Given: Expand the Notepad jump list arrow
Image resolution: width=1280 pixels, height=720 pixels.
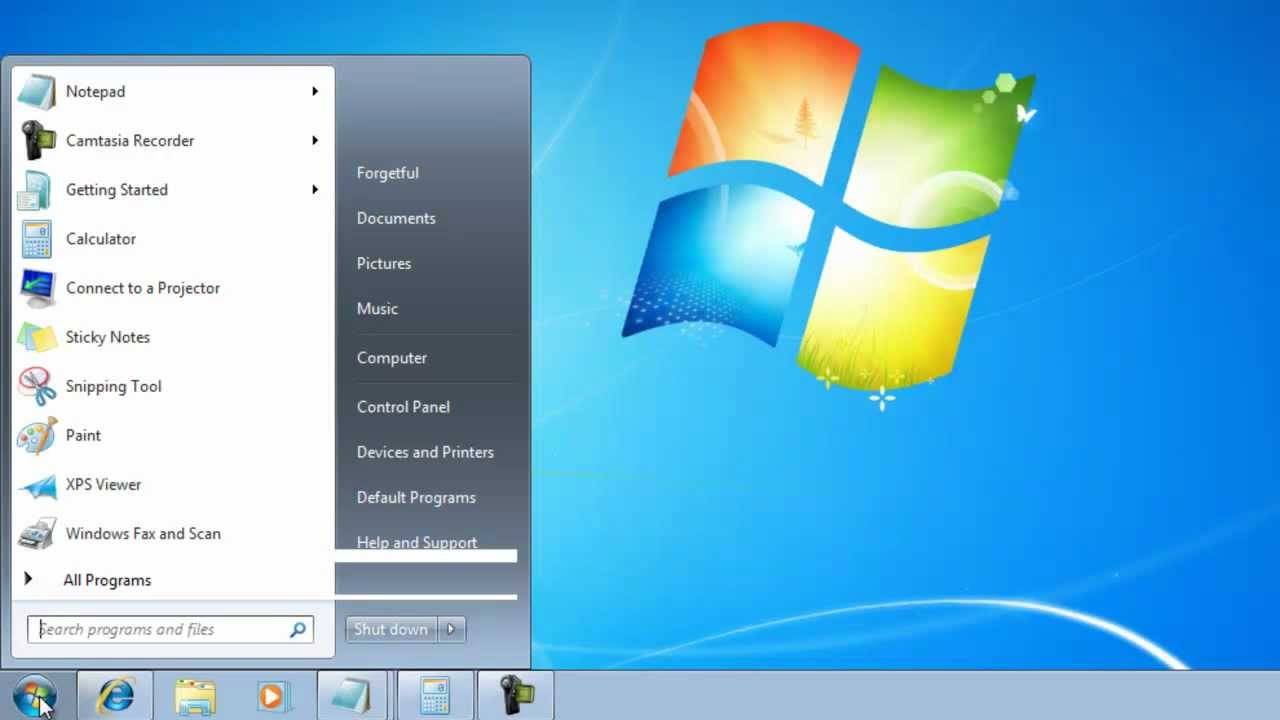Looking at the screenshot, I should [314, 91].
